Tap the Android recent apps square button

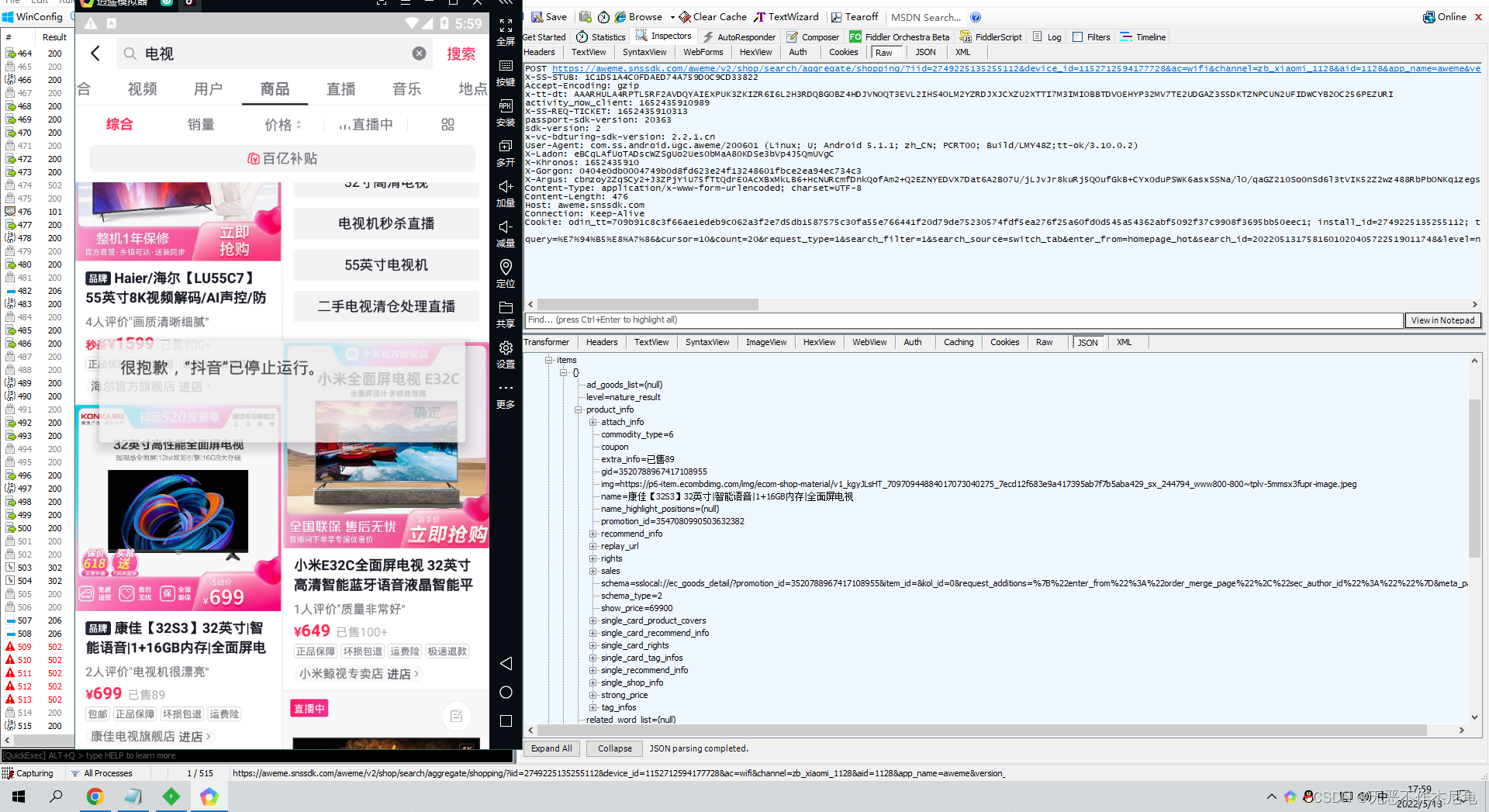point(506,720)
